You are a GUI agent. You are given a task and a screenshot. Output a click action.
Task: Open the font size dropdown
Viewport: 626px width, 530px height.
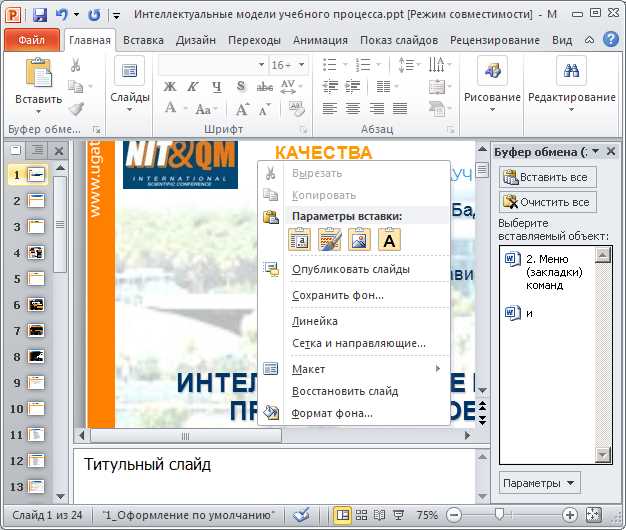click(301, 65)
